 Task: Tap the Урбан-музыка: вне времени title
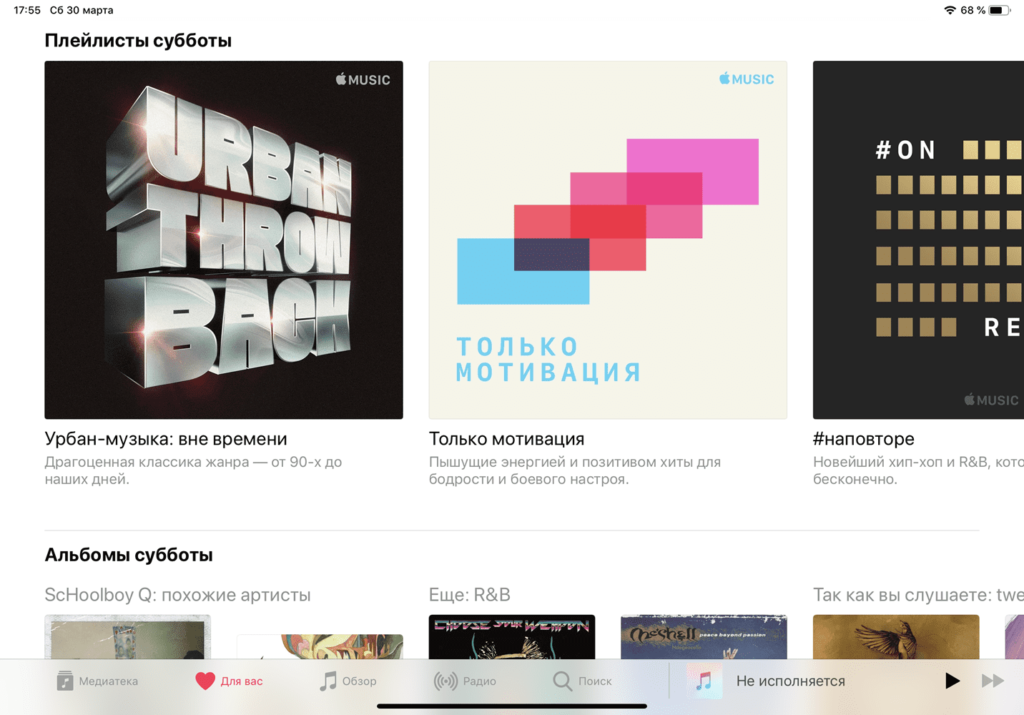166,439
